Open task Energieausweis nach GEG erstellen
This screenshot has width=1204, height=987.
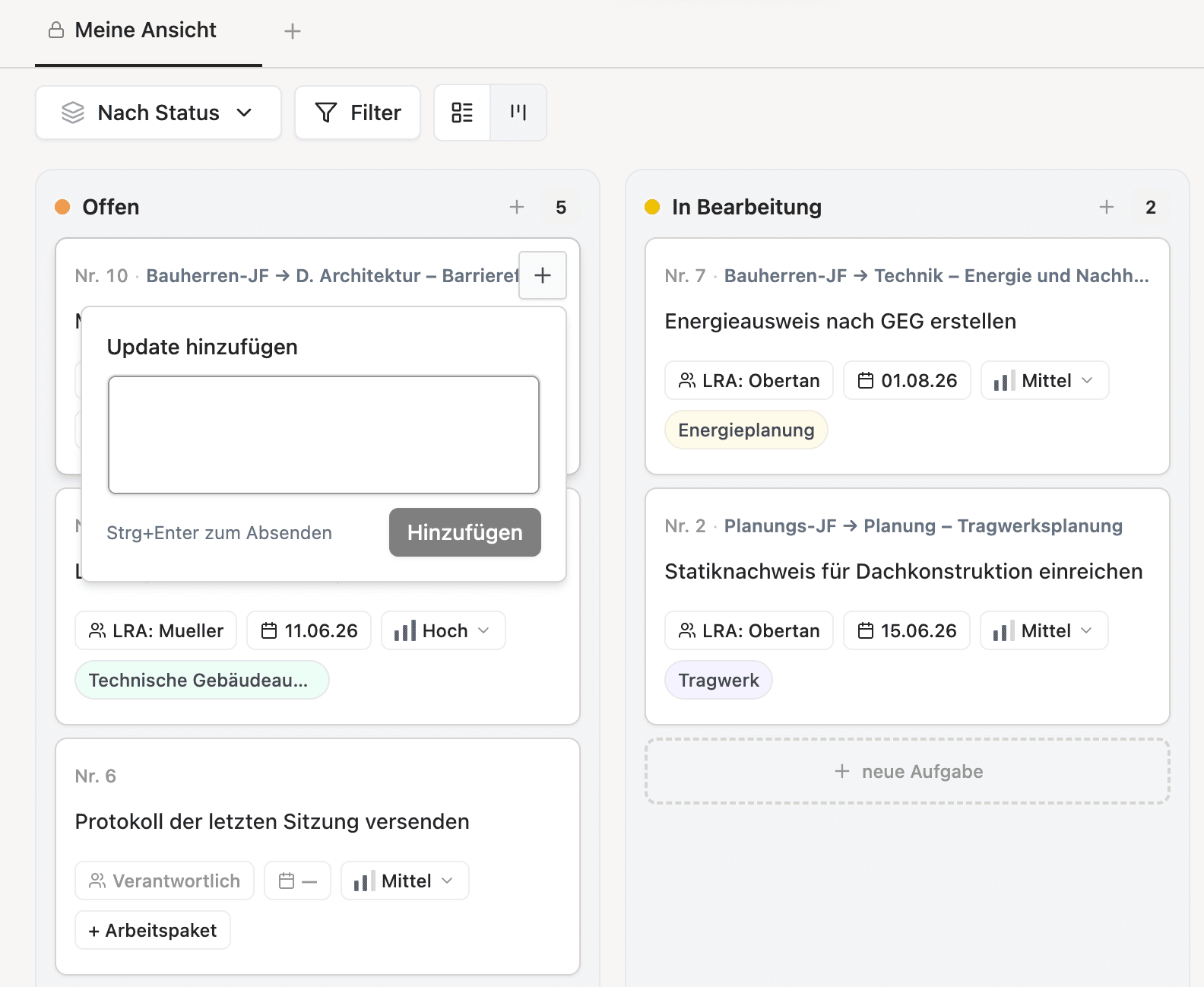coord(840,322)
